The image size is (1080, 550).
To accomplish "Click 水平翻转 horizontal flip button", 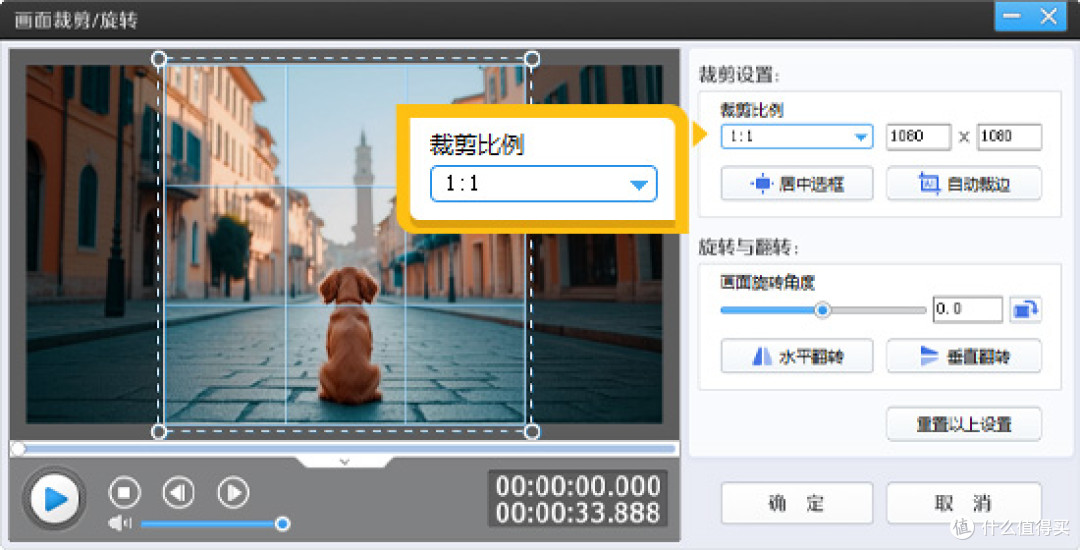I will pos(797,356).
